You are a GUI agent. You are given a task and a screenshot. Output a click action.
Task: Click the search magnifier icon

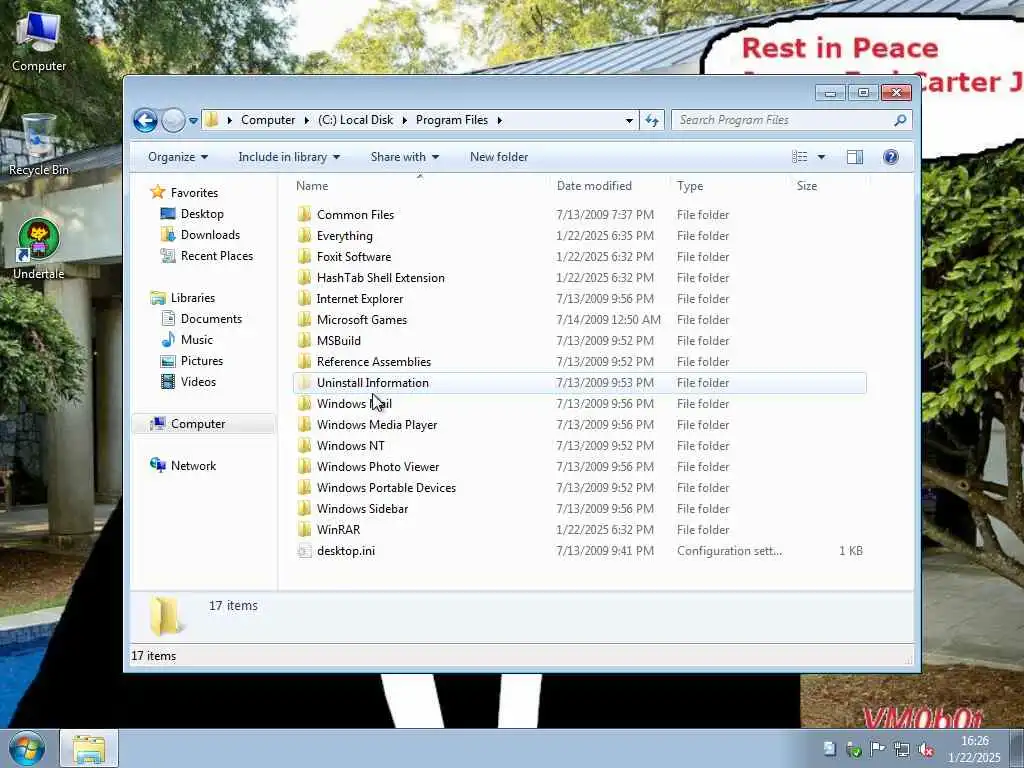tap(901, 120)
